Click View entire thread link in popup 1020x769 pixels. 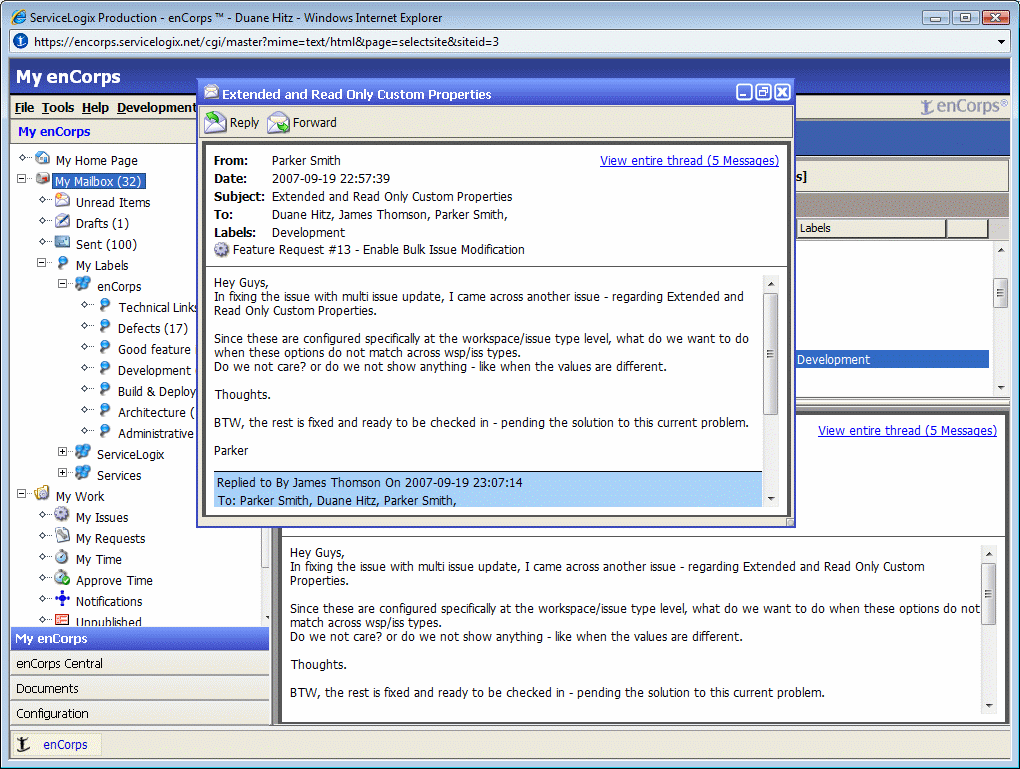[x=689, y=161]
